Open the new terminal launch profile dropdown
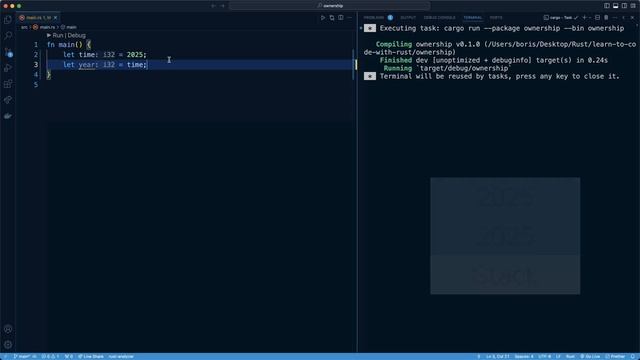Image resolution: width=640 pixels, height=360 pixels. tap(590, 18)
